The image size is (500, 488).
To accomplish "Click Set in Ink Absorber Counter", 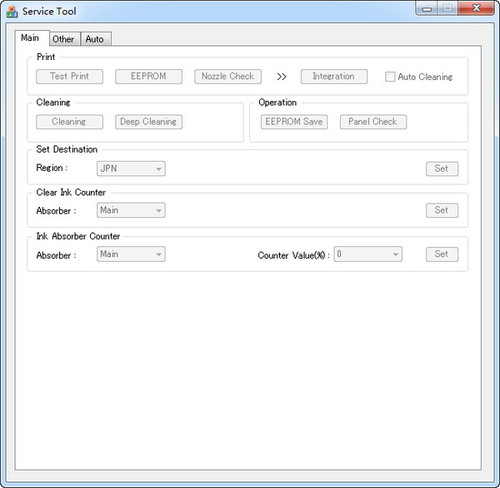I will 442,254.
